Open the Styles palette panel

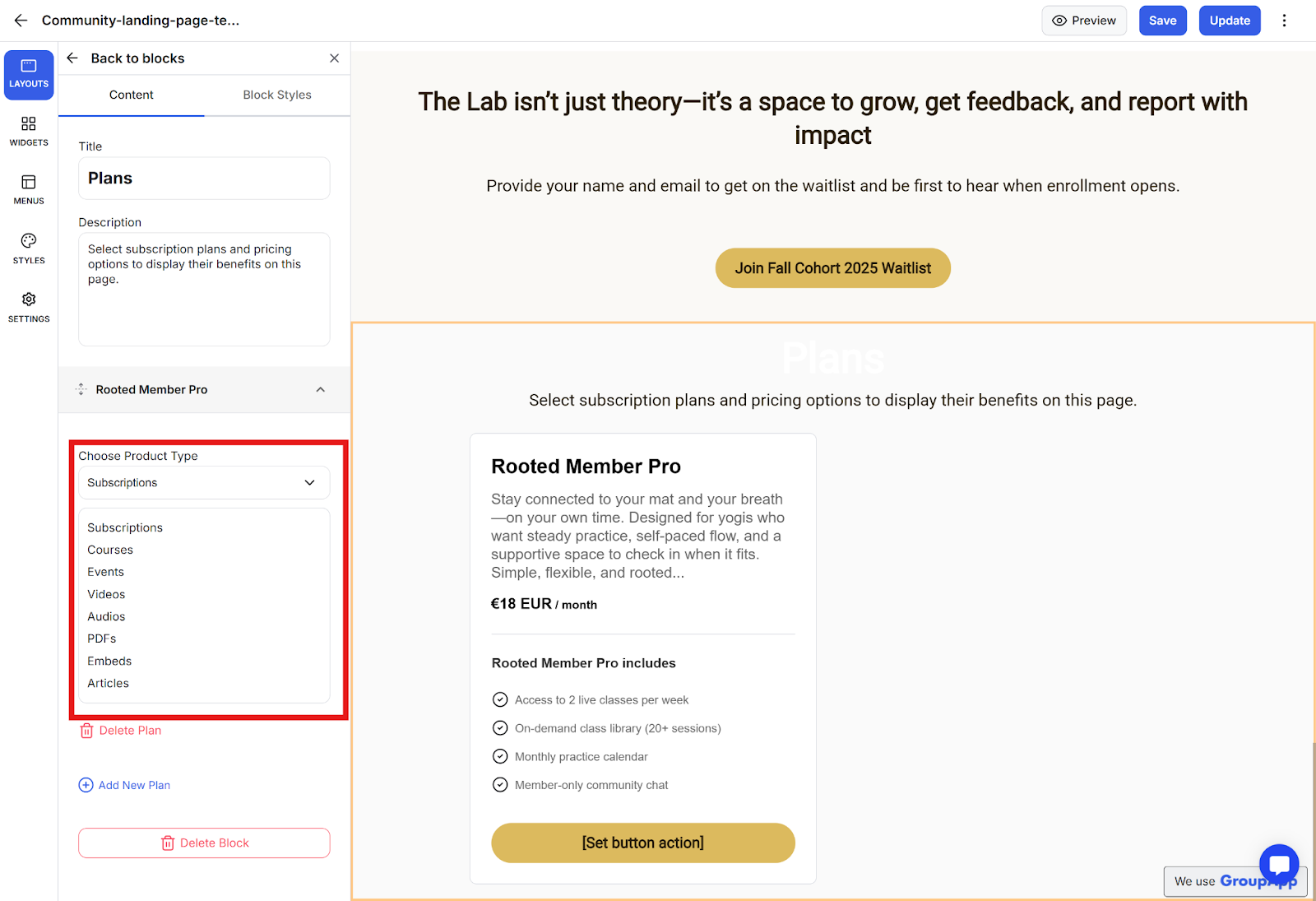point(29,248)
